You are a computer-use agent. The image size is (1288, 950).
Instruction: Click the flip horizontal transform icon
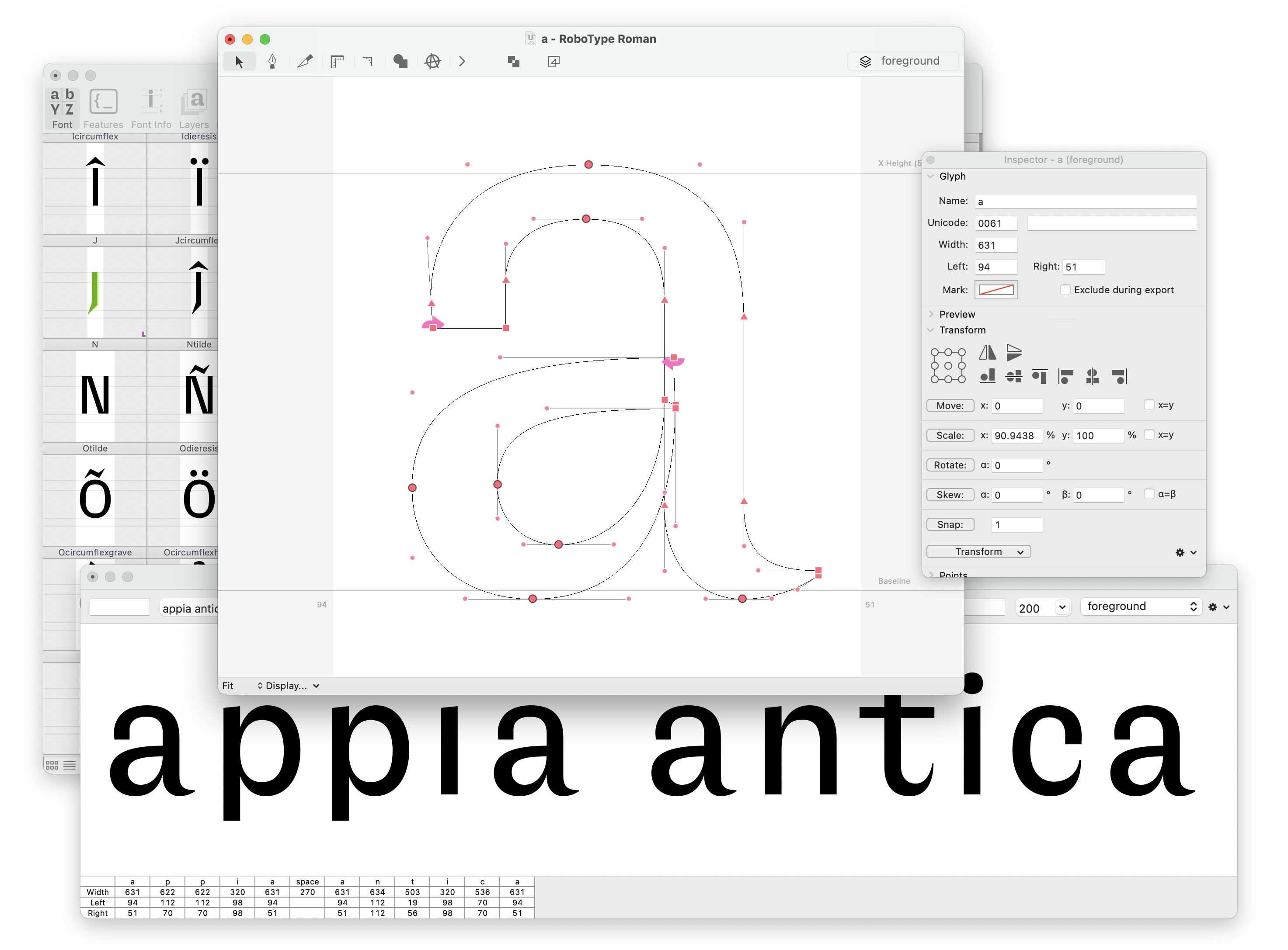987,352
